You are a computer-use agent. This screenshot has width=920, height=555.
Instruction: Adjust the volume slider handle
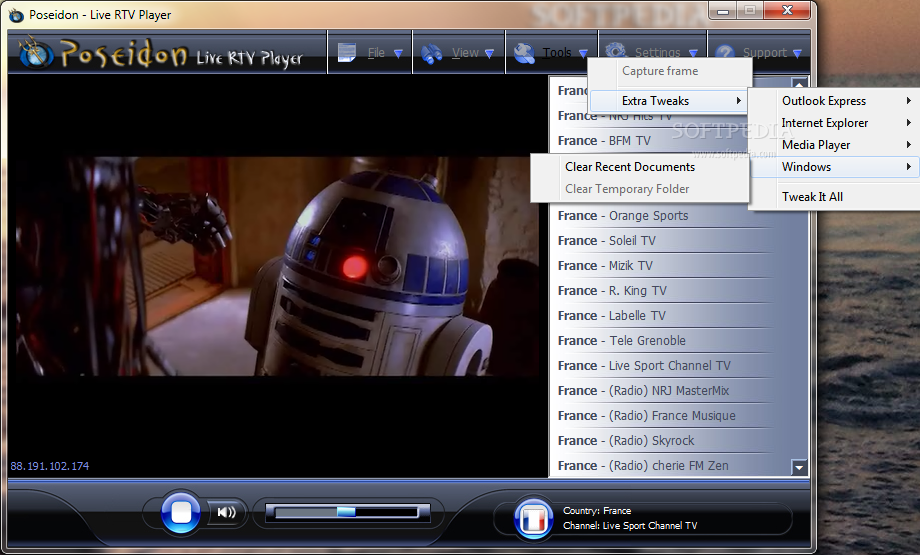(x=346, y=512)
